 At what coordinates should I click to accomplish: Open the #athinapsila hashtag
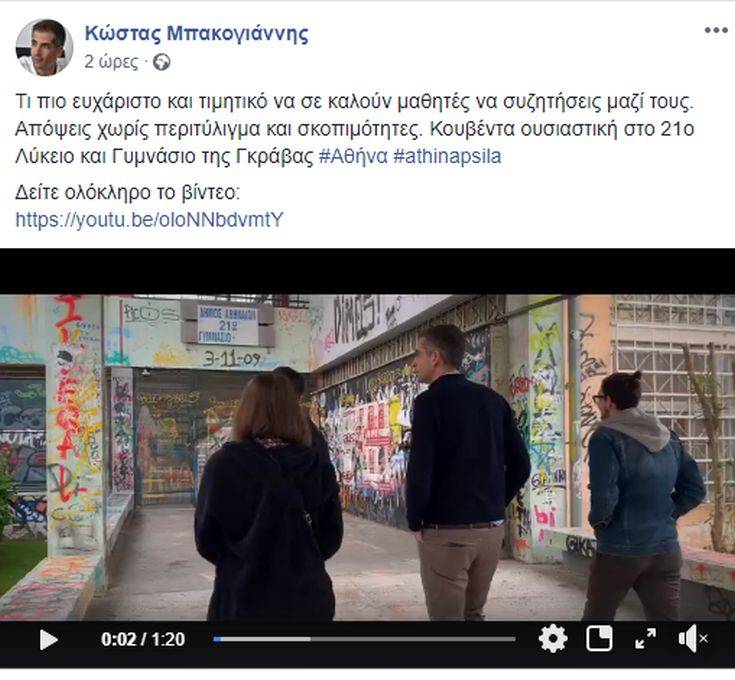tap(447, 156)
